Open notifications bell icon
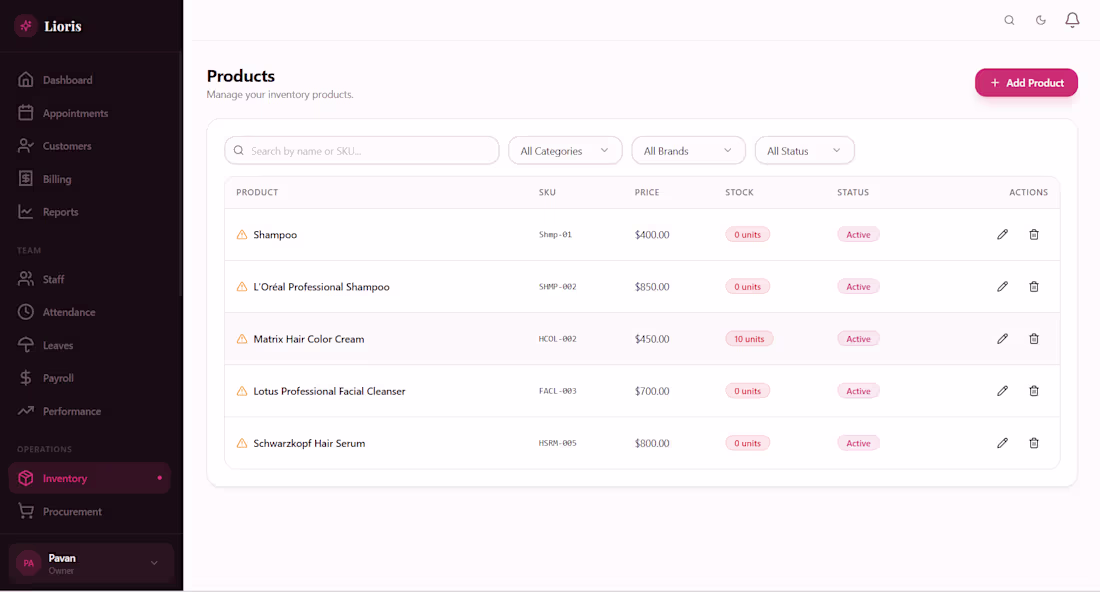 pos(1072,20)
